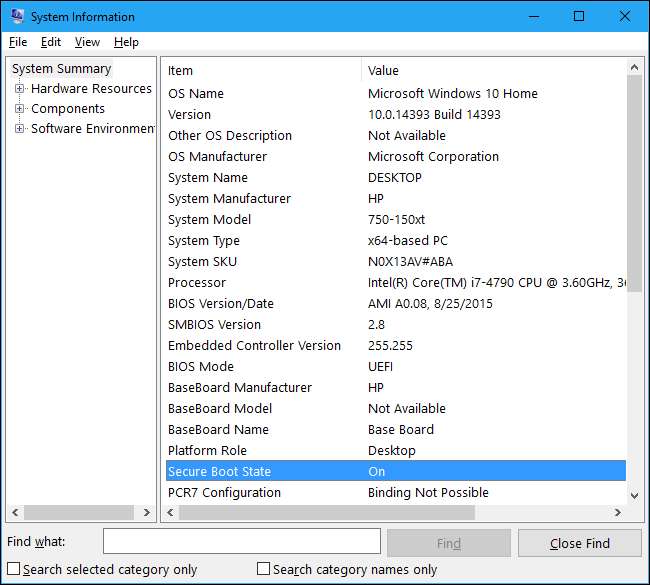Click the tree pane scroll left arrow
The image size is (650, 585).
(13, 513)
